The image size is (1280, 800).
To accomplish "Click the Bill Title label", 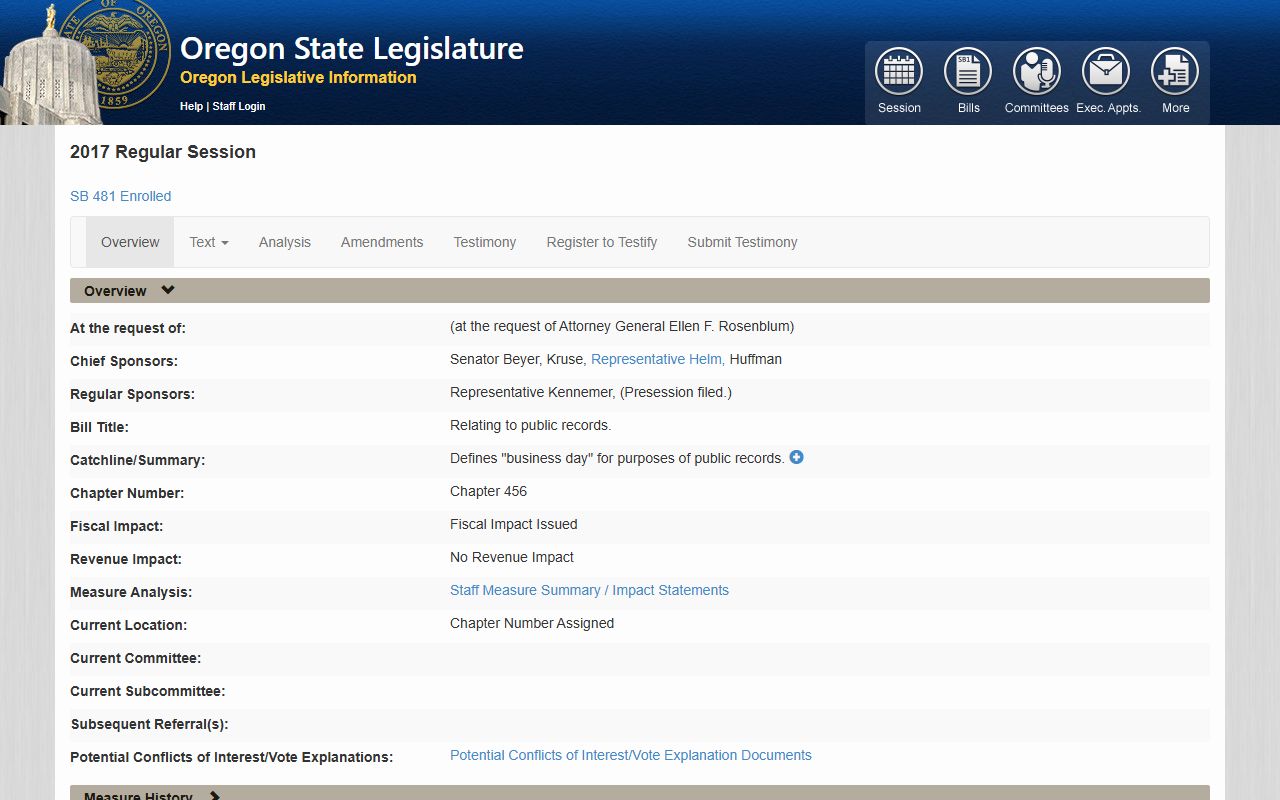I will pos(99,427).
